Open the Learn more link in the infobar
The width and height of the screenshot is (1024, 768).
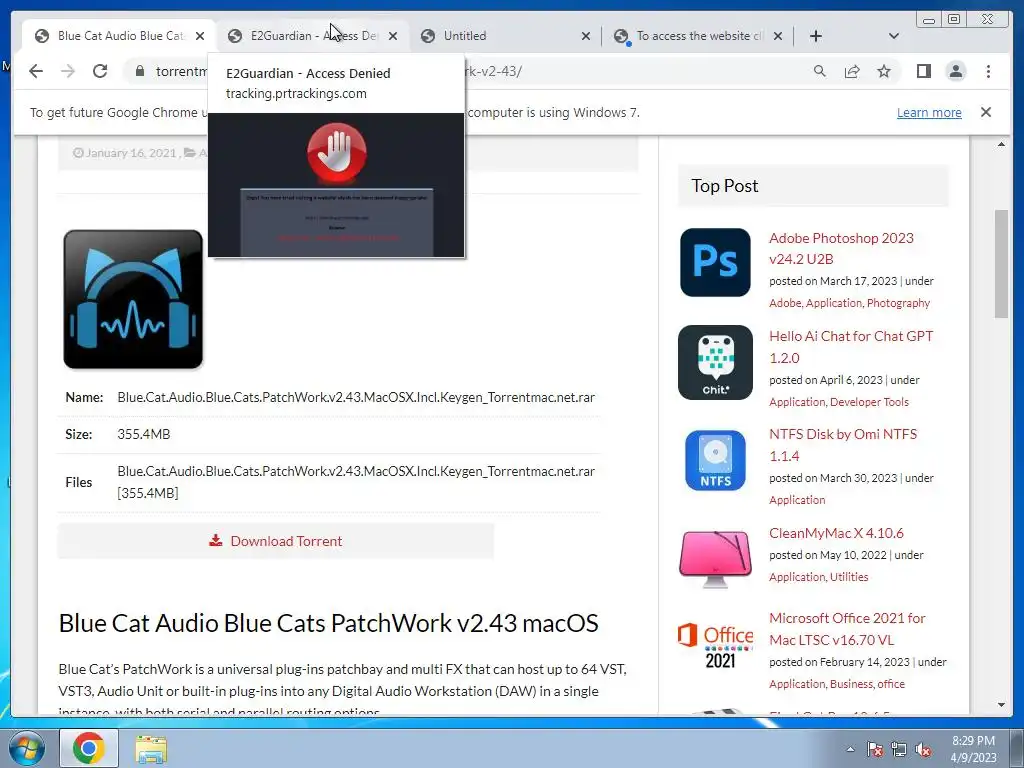929,112
